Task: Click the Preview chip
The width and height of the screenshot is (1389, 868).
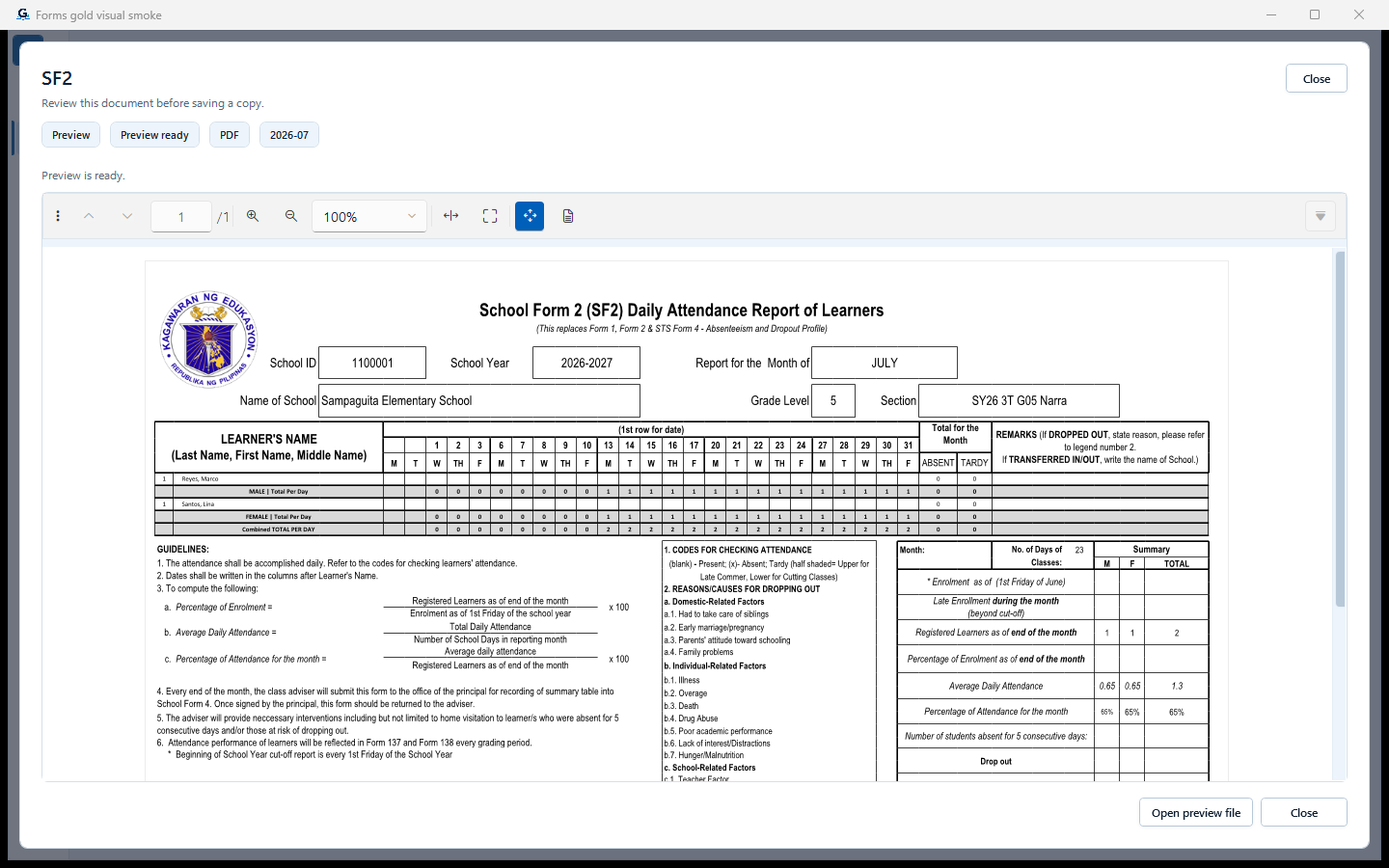Action: 71,135
